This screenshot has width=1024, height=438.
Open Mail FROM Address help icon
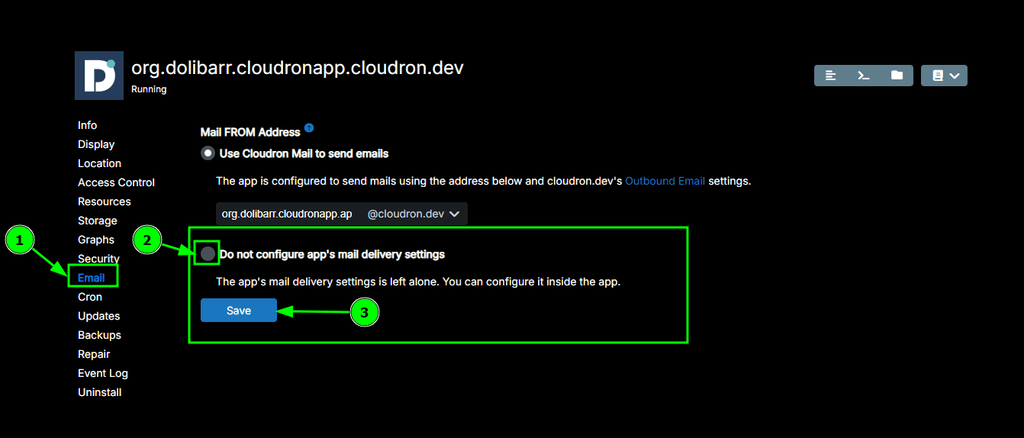pyautogui.click(x=309, y=128)
